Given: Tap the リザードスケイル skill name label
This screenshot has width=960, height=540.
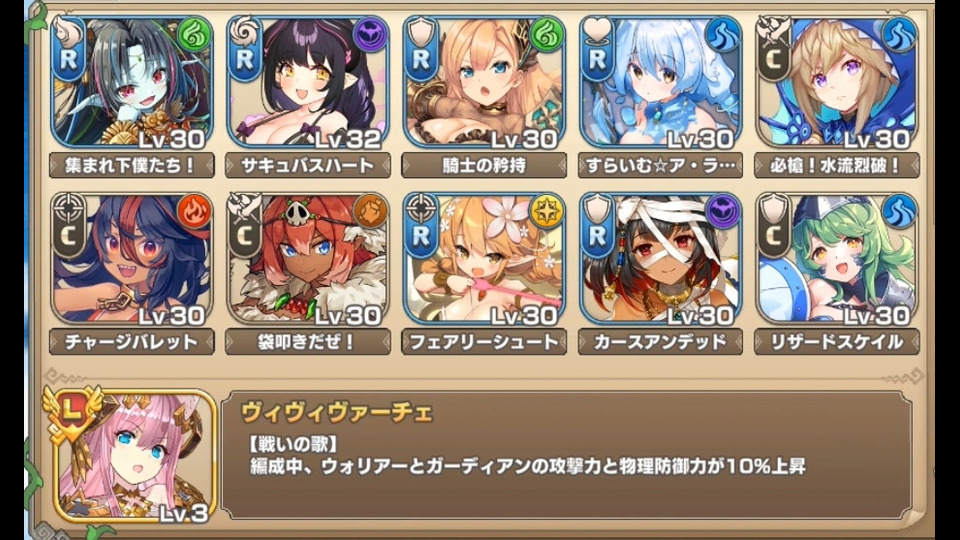Looking at the screenshot, I should [x=837, y=342].
